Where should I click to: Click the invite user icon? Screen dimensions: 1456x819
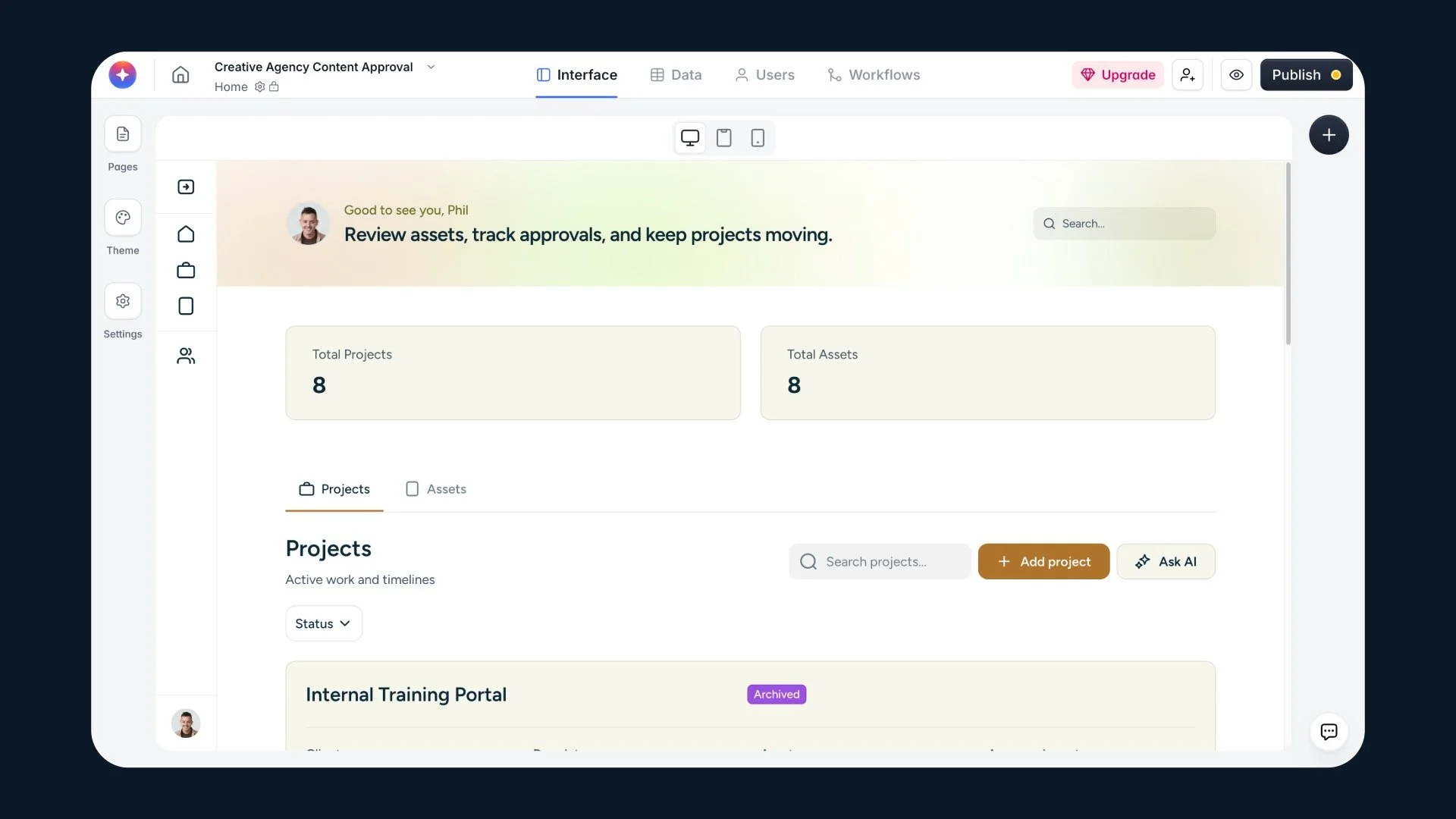[1188, 75]
